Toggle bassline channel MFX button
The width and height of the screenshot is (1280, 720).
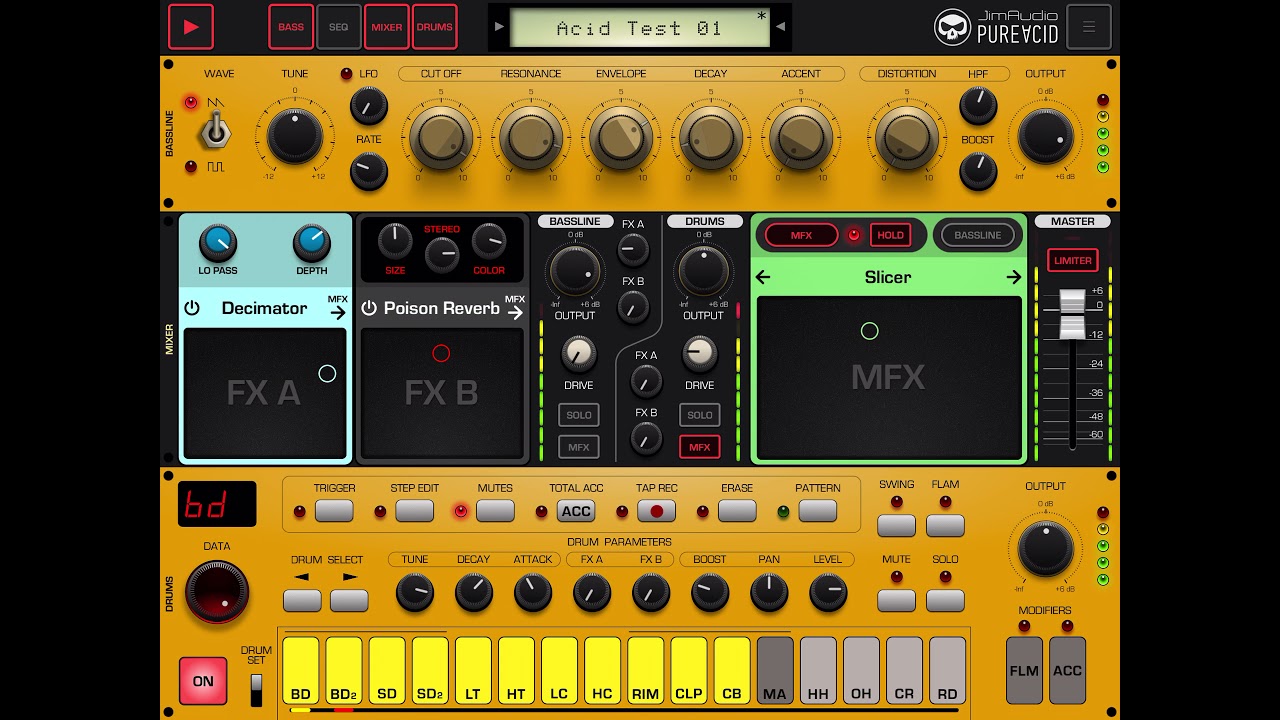click(x=579, y=447)
